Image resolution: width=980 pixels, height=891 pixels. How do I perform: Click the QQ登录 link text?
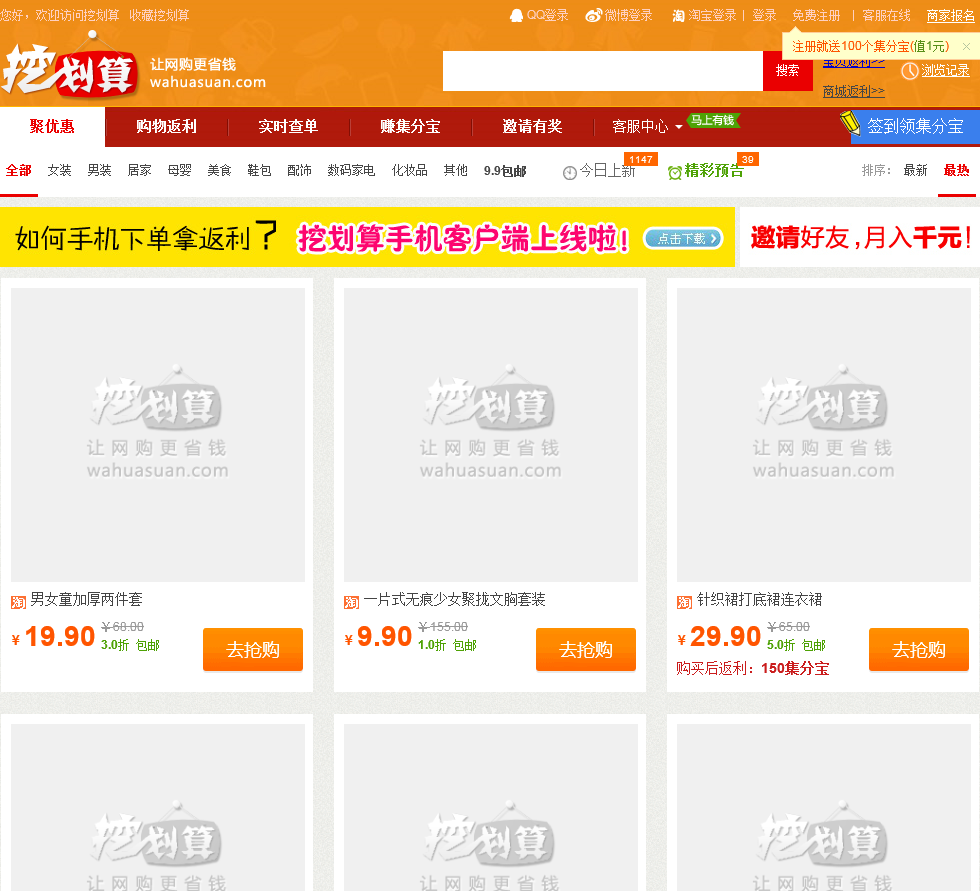click(x=548, y=15)
